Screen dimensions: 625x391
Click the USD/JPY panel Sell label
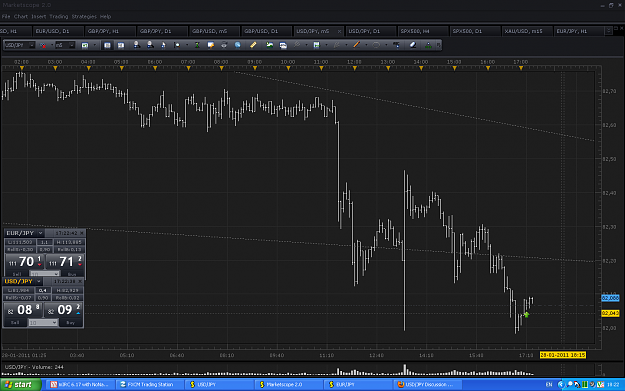15,322
